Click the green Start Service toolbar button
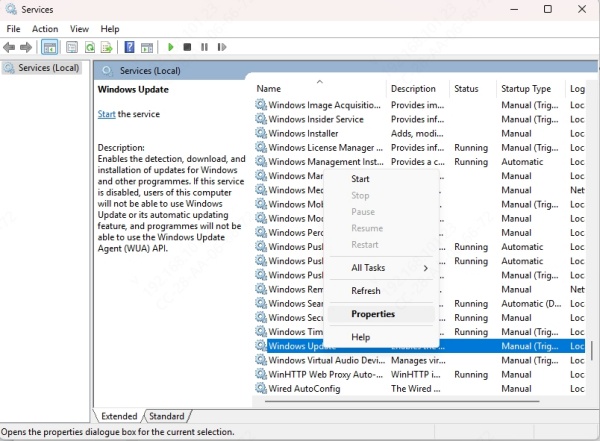The width and height of the screenshot is (600, 441). coord(171,47)
